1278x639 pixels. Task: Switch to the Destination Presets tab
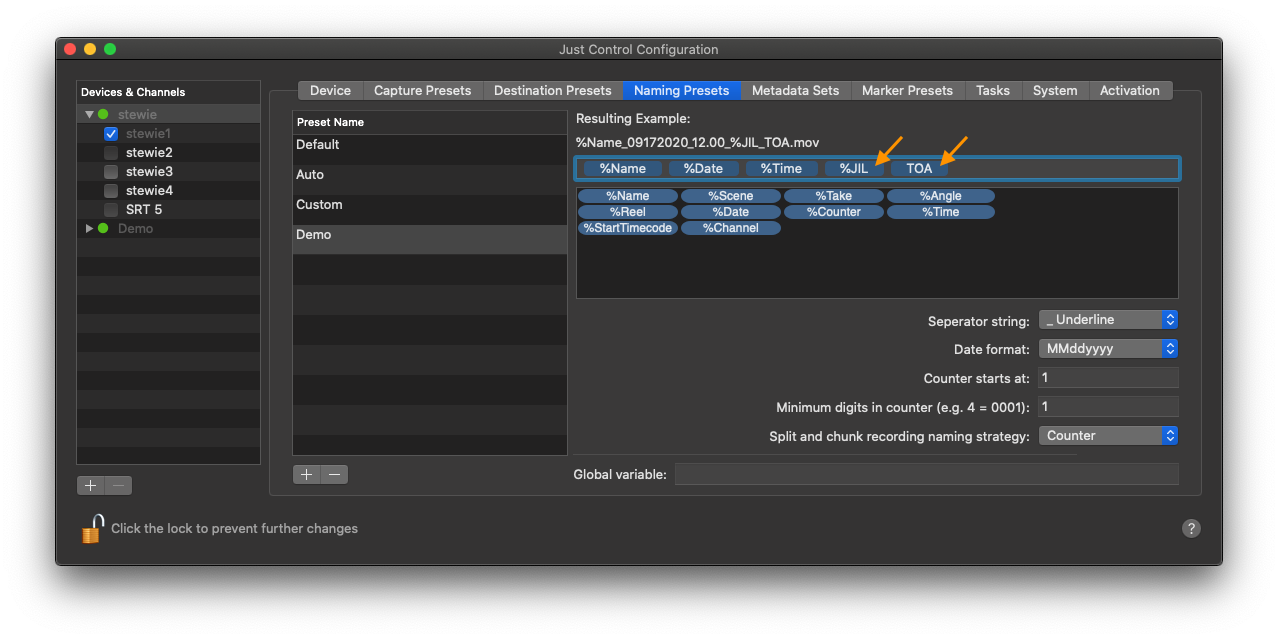coord(552,90)
